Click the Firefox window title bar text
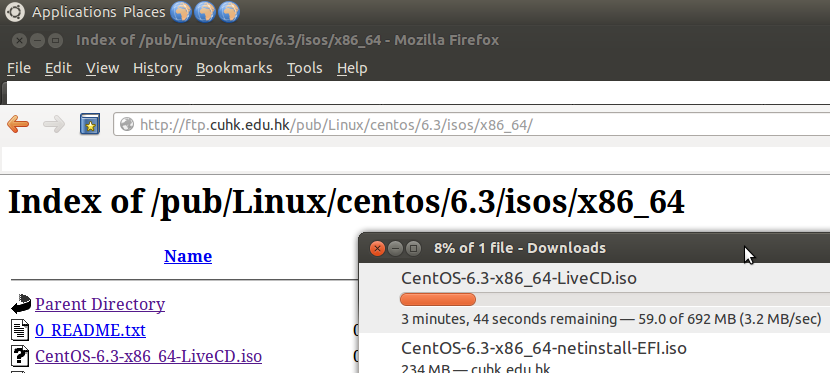Image resolution: width=830 pixels, height=373 pixels. pyautogui.click(x=287, y=40)
